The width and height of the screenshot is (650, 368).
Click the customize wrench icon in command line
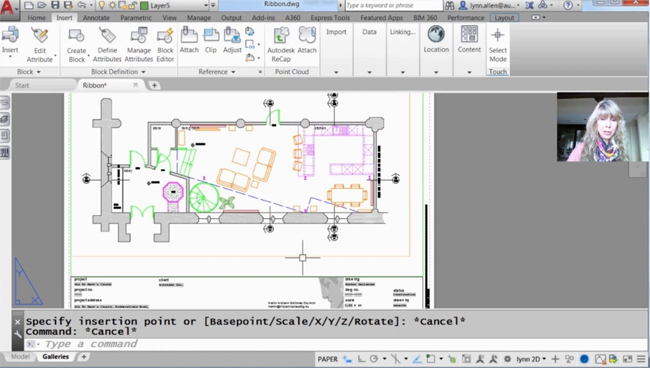[17, 334]
